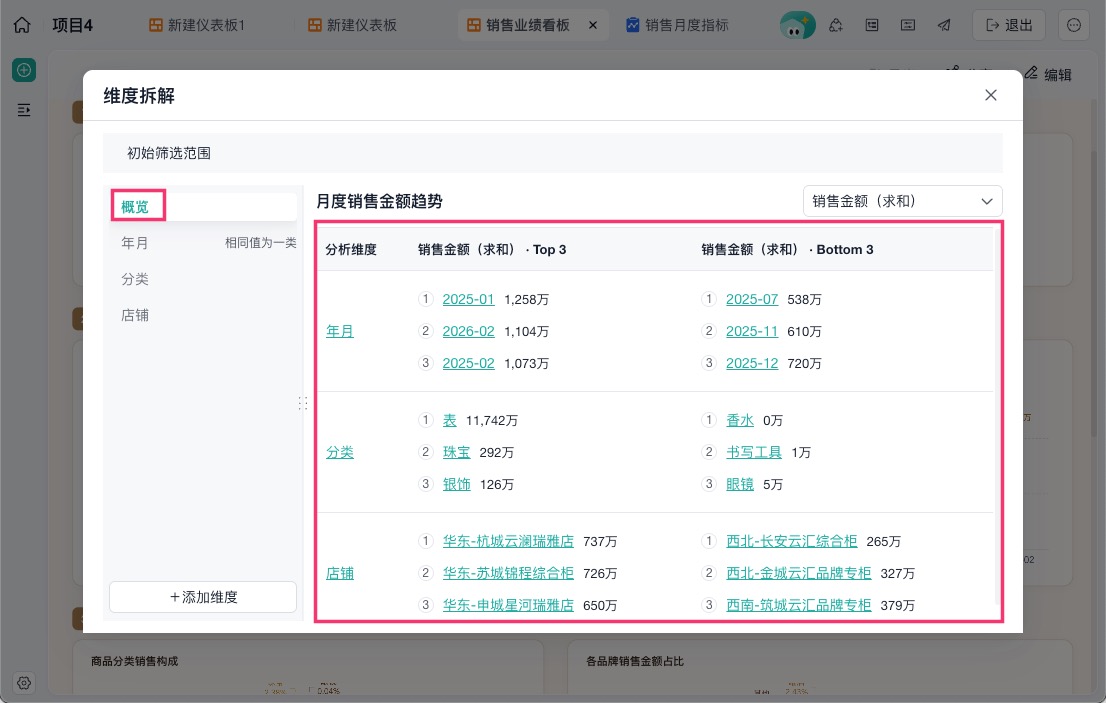Viewport: 1106px width, 703px height.
Task: Switch to the 新建仪表板 tab
Action: pos(353,25)
